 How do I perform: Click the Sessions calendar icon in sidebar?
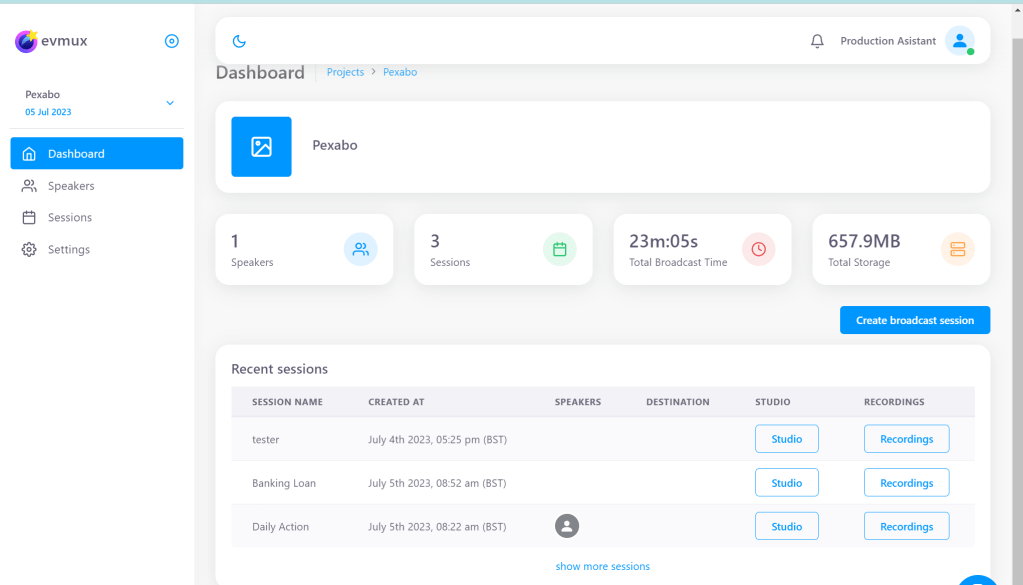coord(29,217)
